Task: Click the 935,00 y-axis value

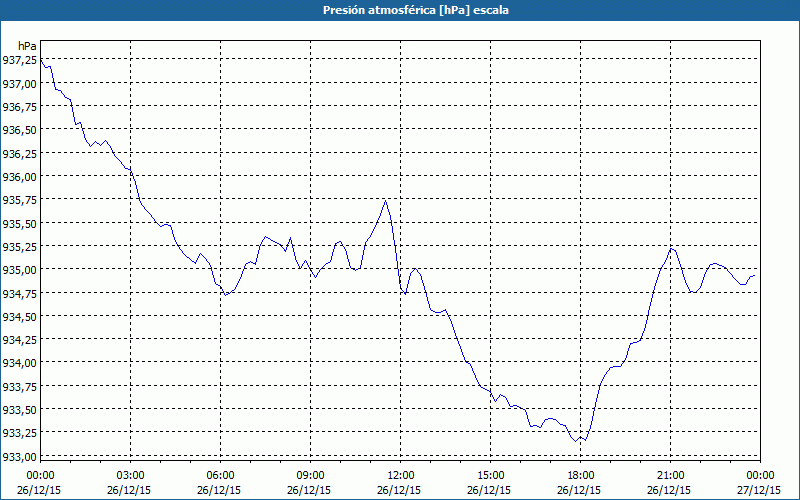Action: (x=19, y=269)
